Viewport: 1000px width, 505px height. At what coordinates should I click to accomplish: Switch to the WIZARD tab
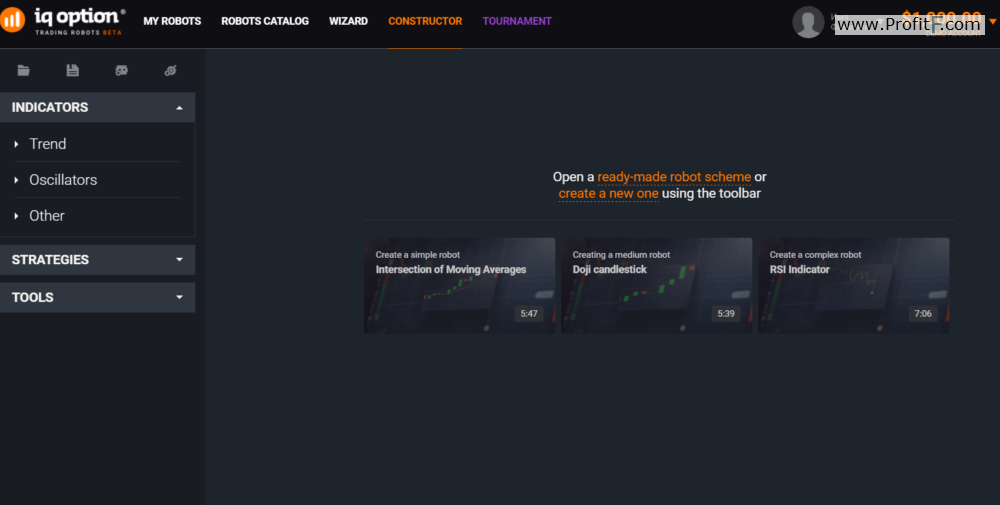(x=348, y=21)
